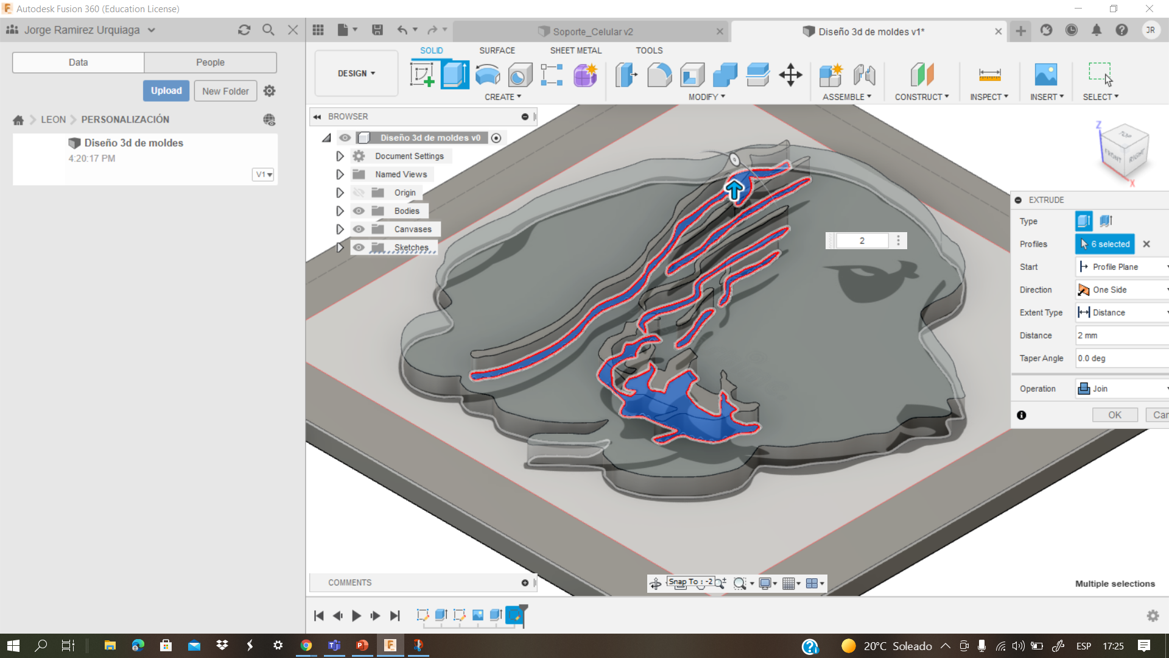Select the Joint tool
The width and height of the screenshot is (1169, 658).
tap(864, 75)
